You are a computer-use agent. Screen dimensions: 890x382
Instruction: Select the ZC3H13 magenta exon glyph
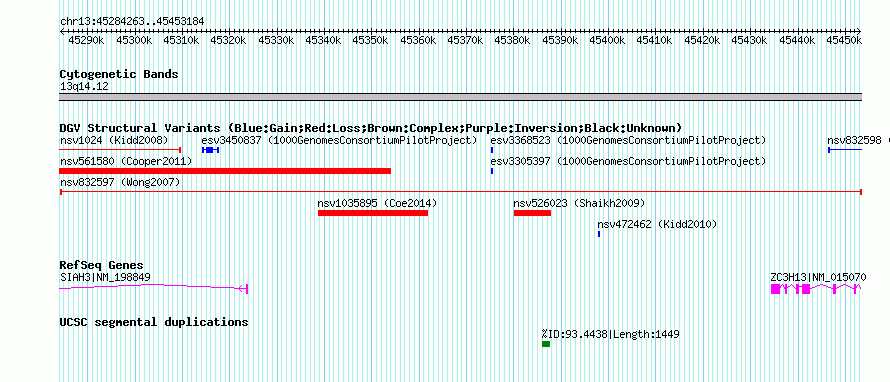[x=816, y=289]
